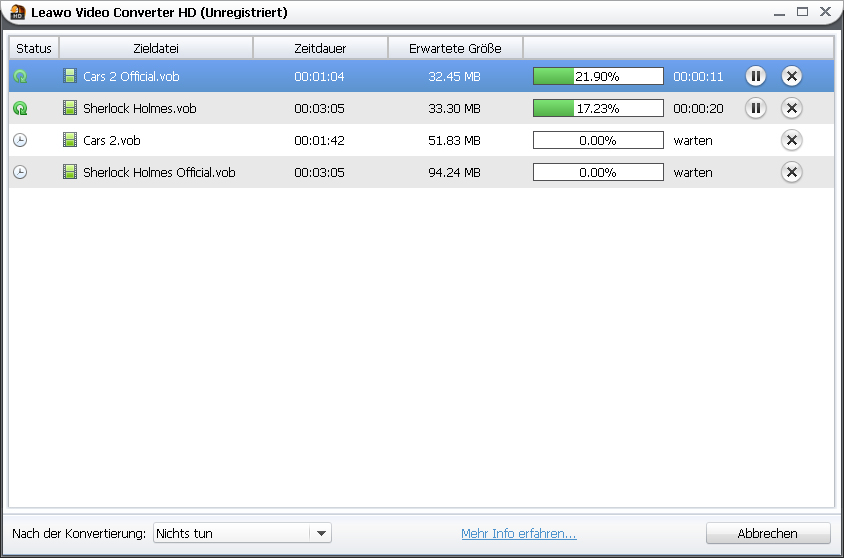Click the 17.23% progress bar

(598, 109)
